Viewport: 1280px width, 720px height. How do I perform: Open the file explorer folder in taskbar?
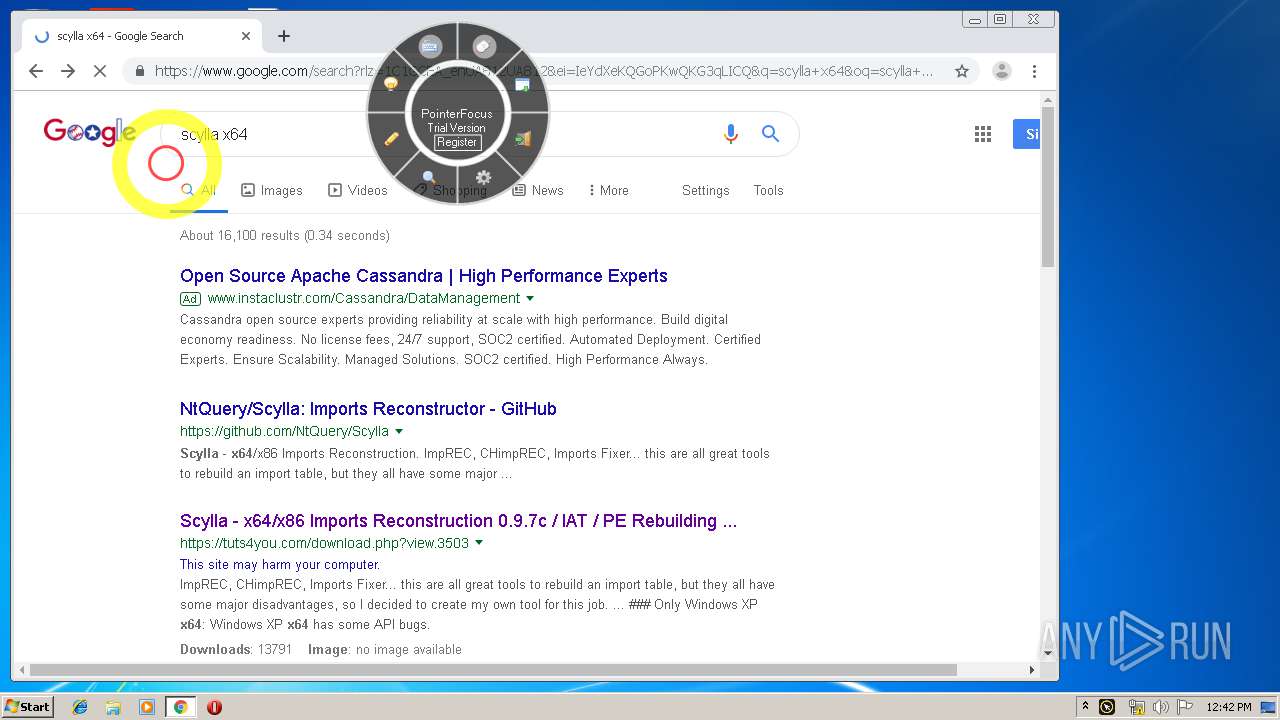pos(113,707)
